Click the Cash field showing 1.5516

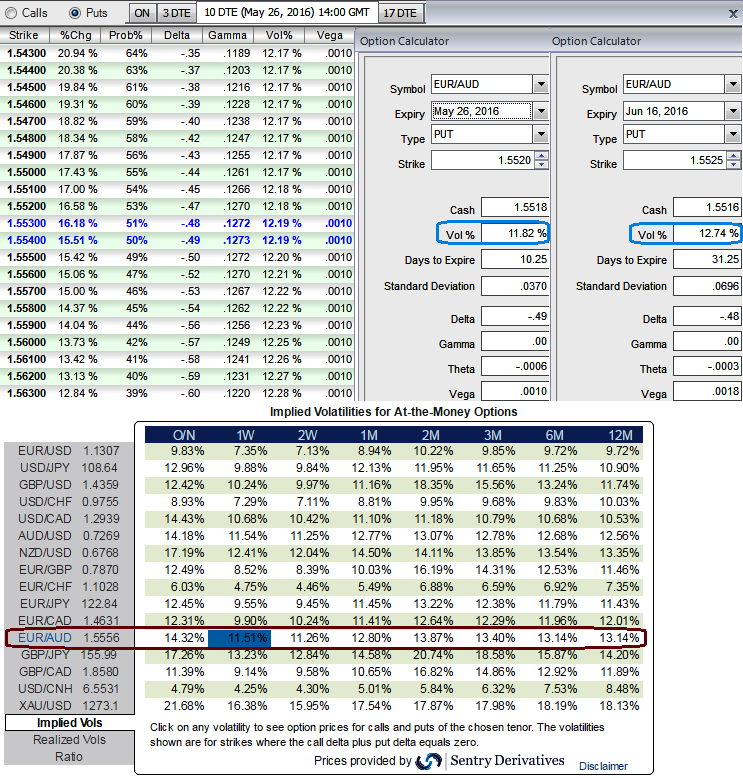[x=706, y=207]
